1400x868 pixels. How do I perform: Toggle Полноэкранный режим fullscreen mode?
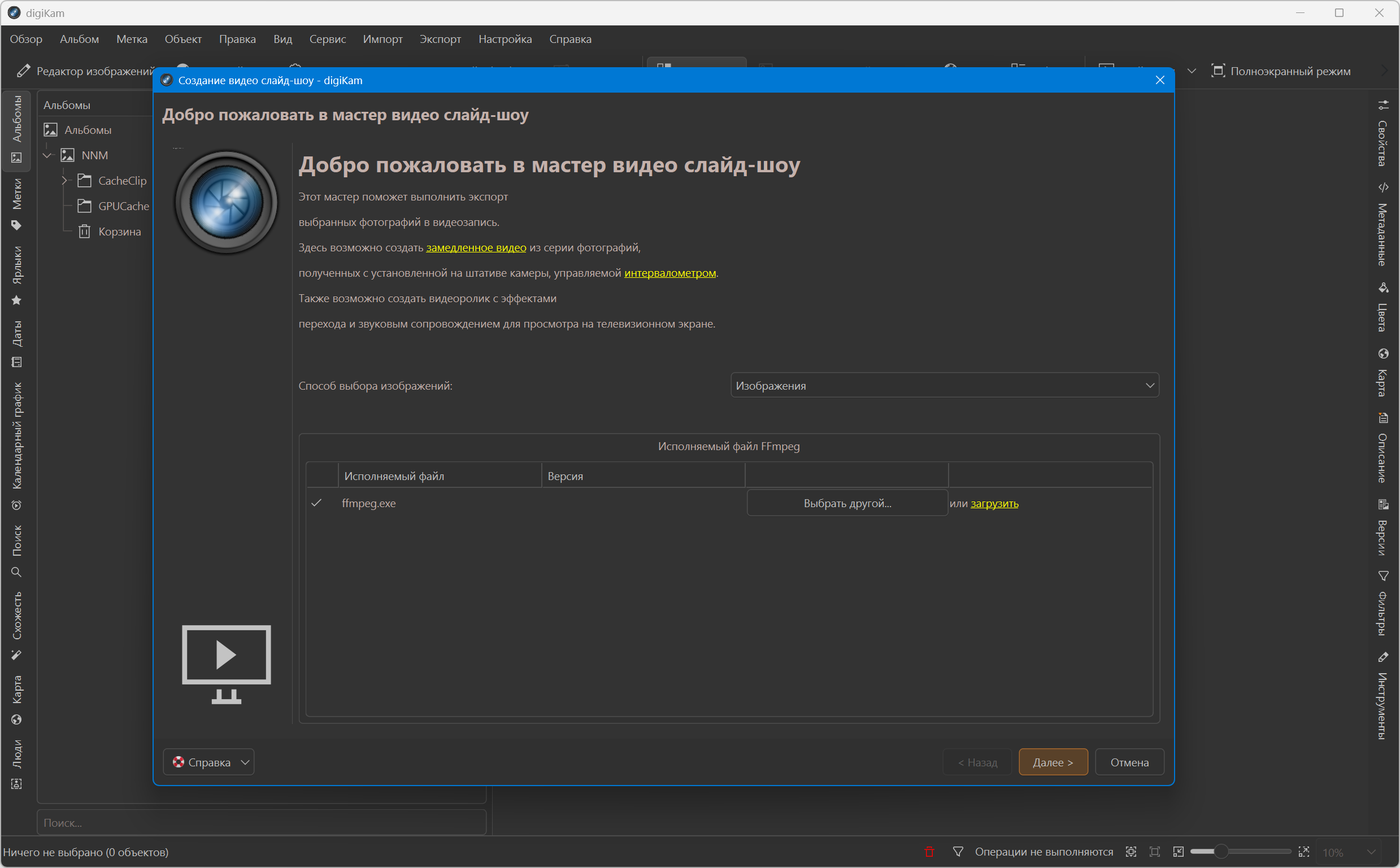[1281, 71]
